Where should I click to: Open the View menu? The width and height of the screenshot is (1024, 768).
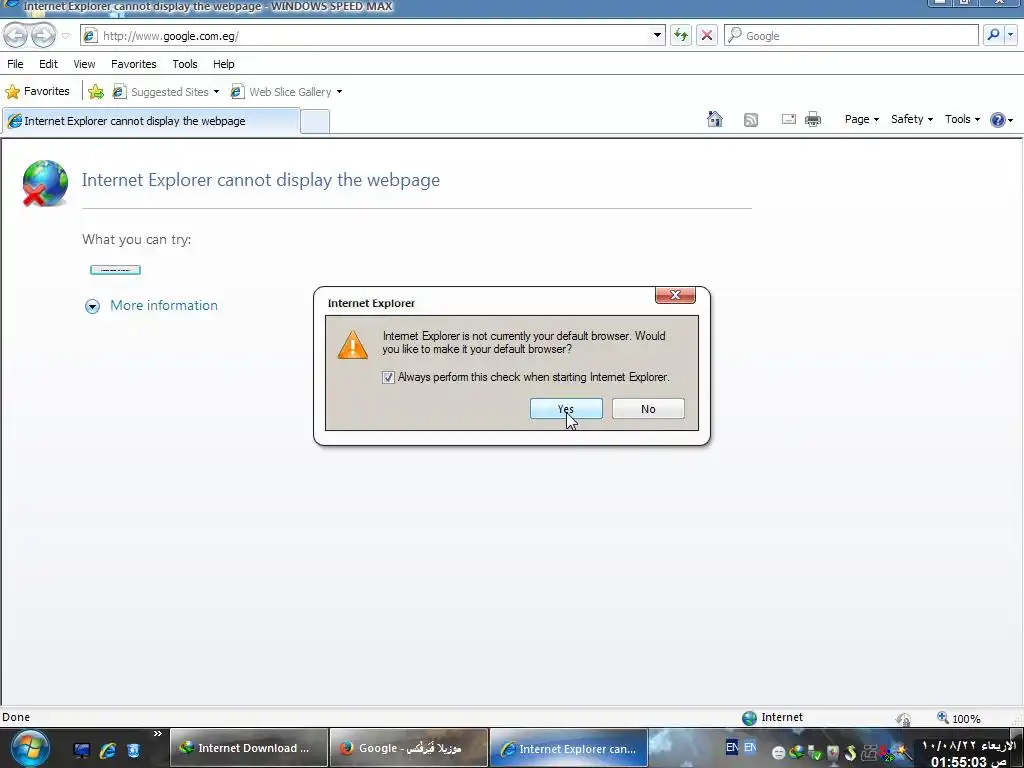(x=84, y=64)
